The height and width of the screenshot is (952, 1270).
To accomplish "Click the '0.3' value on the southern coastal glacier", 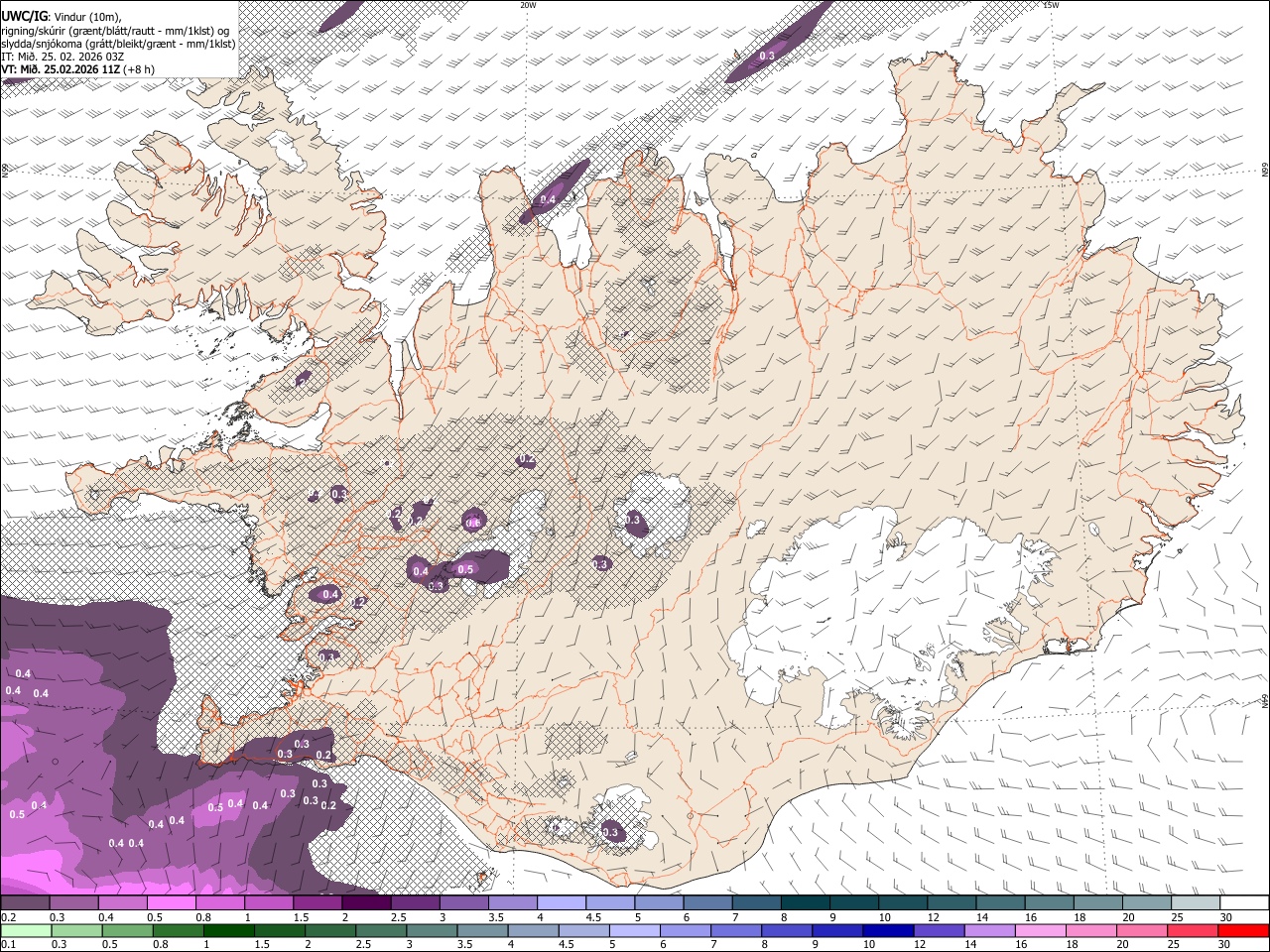I will pyautogui.click(x=610, y=832).
